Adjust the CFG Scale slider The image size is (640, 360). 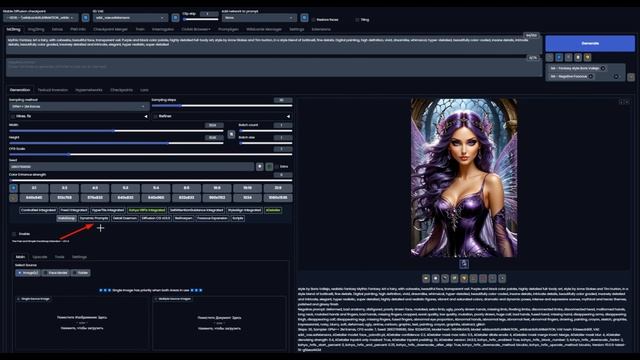pos(151,155)
